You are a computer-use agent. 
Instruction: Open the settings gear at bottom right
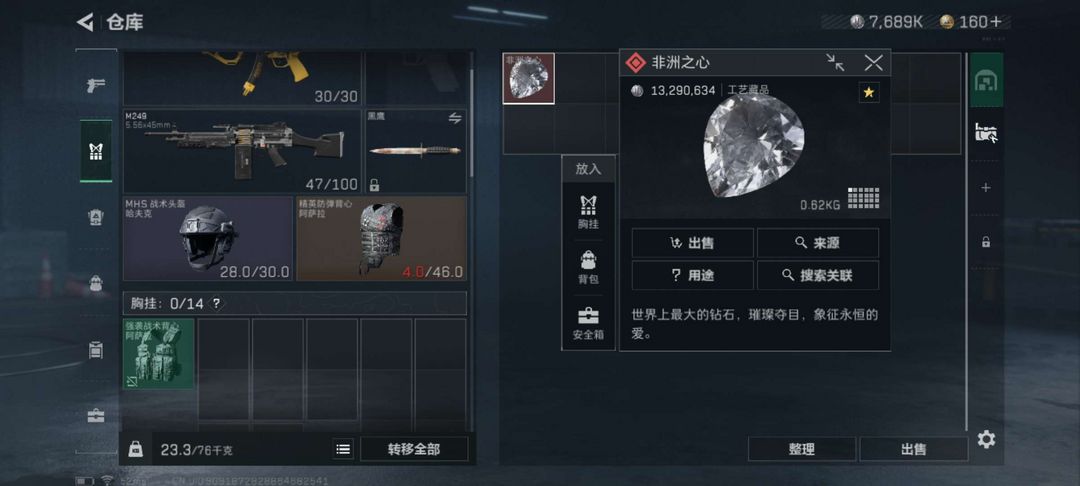click(x=986, y=440)
